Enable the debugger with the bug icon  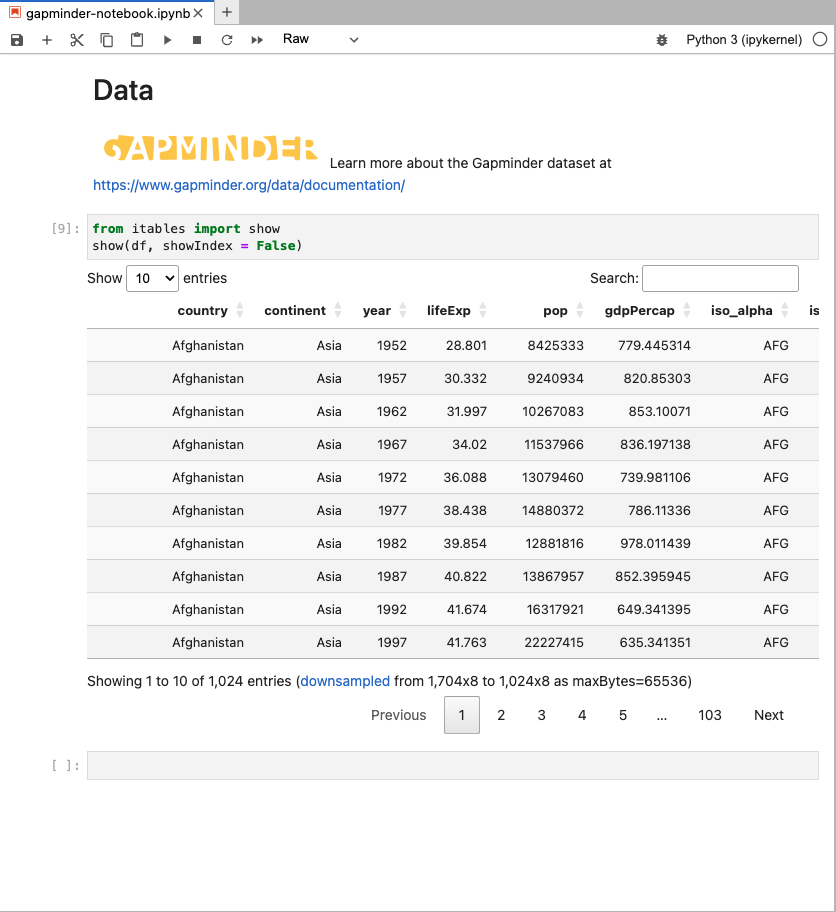pos(662,40)
